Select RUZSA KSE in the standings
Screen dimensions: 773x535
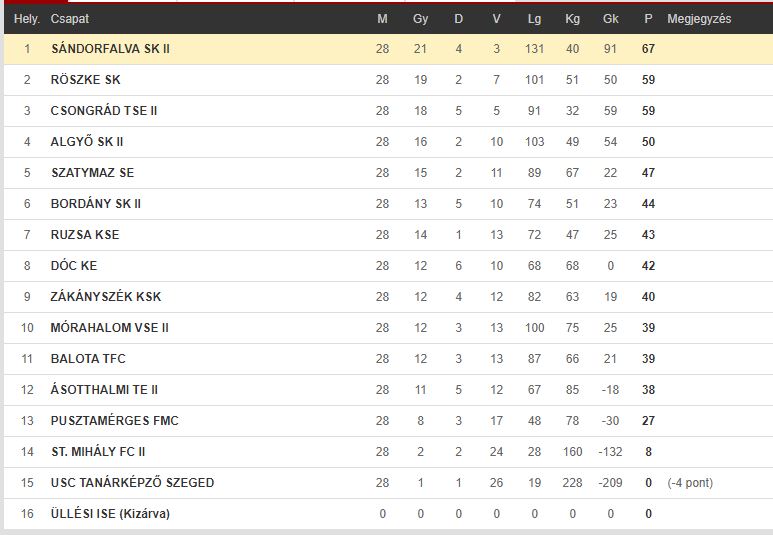[85, 235]
